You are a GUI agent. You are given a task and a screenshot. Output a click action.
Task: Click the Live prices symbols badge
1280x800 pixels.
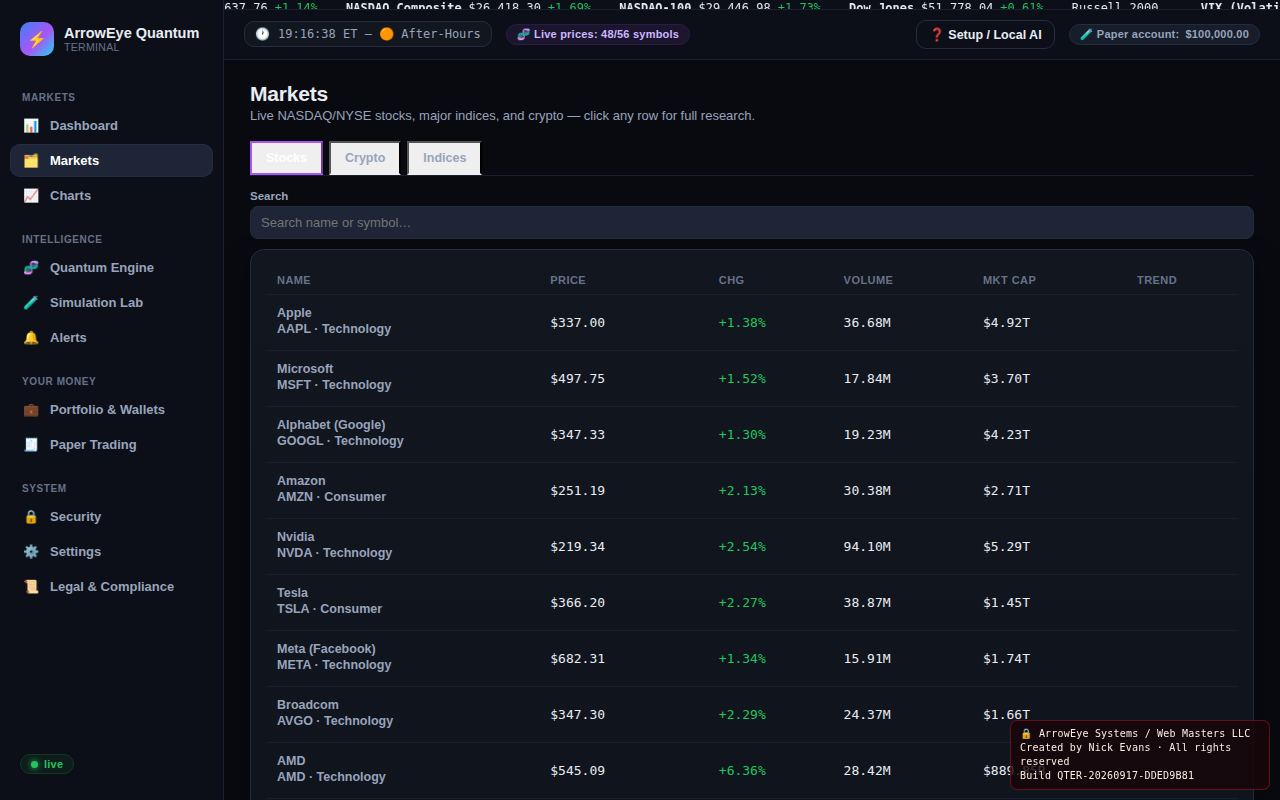pos(597,34)
